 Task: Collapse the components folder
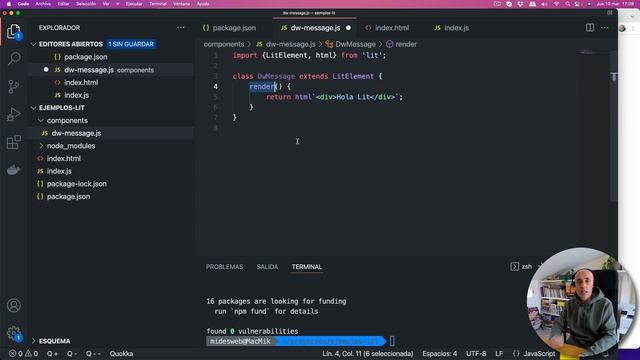click(x=40, y=120)
